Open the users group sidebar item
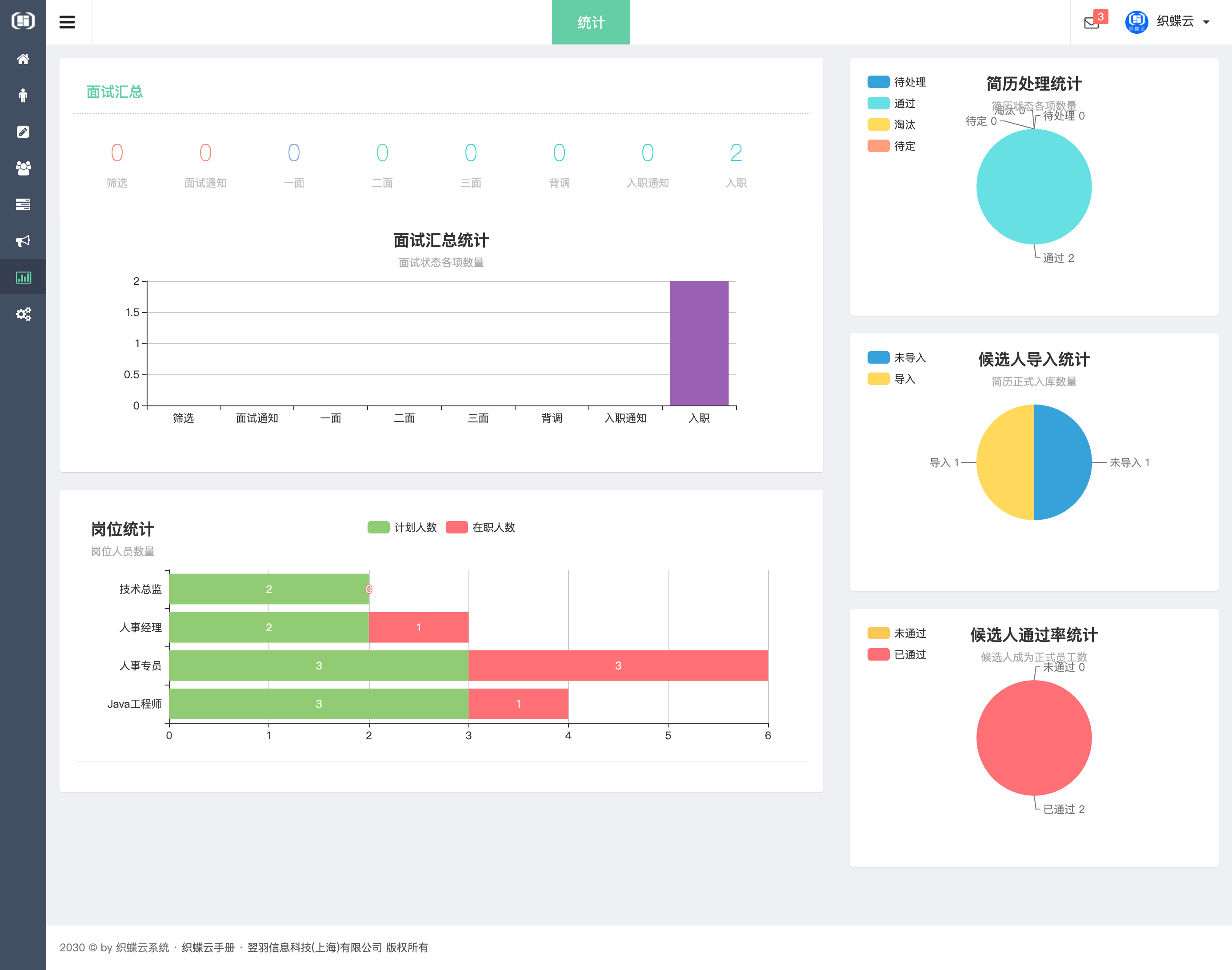 (23, 168)
